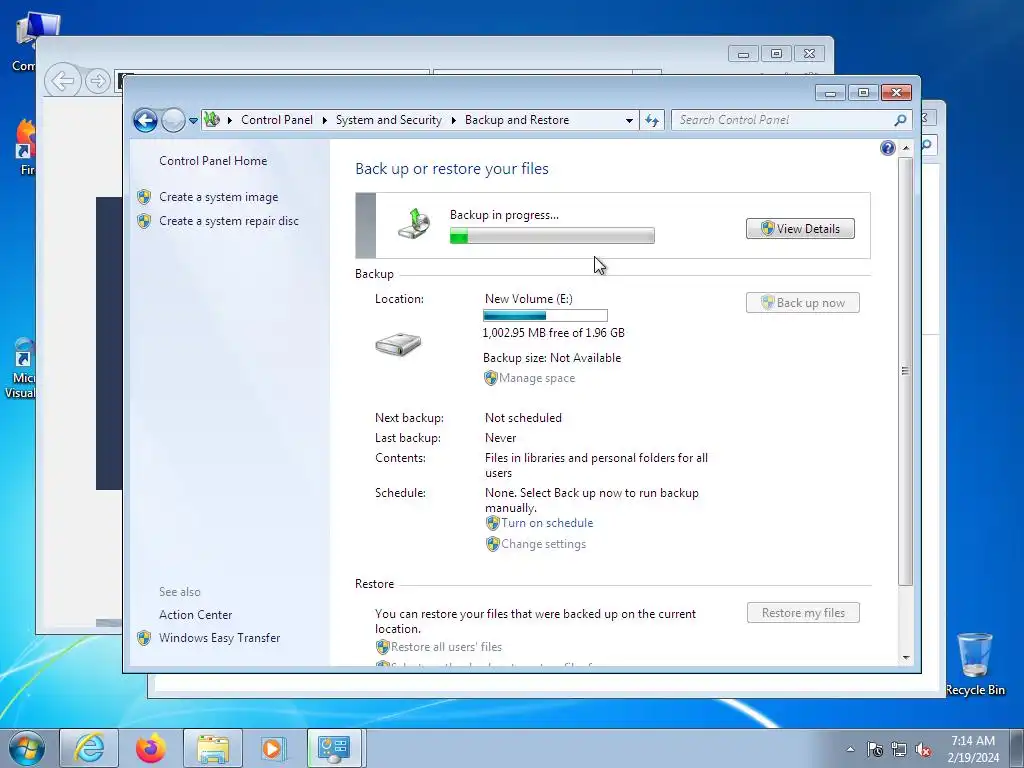Select Control Panel in the breadcrumb
This screenshot has width=1024, height=768.
coord(277,120)
